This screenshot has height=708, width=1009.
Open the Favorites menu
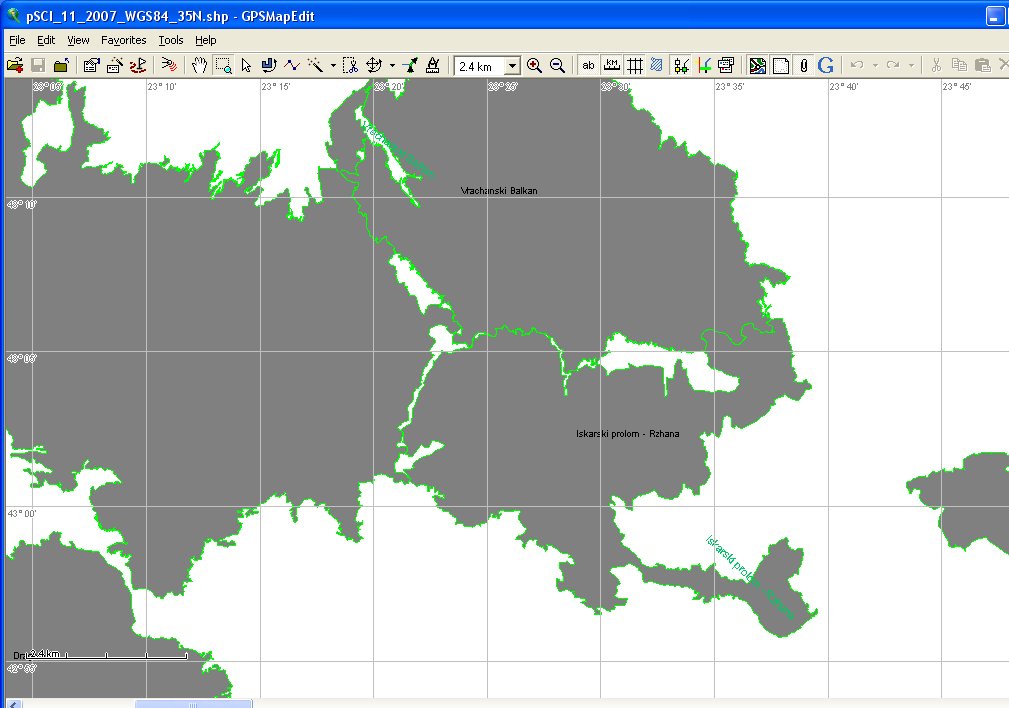[123, 40]
